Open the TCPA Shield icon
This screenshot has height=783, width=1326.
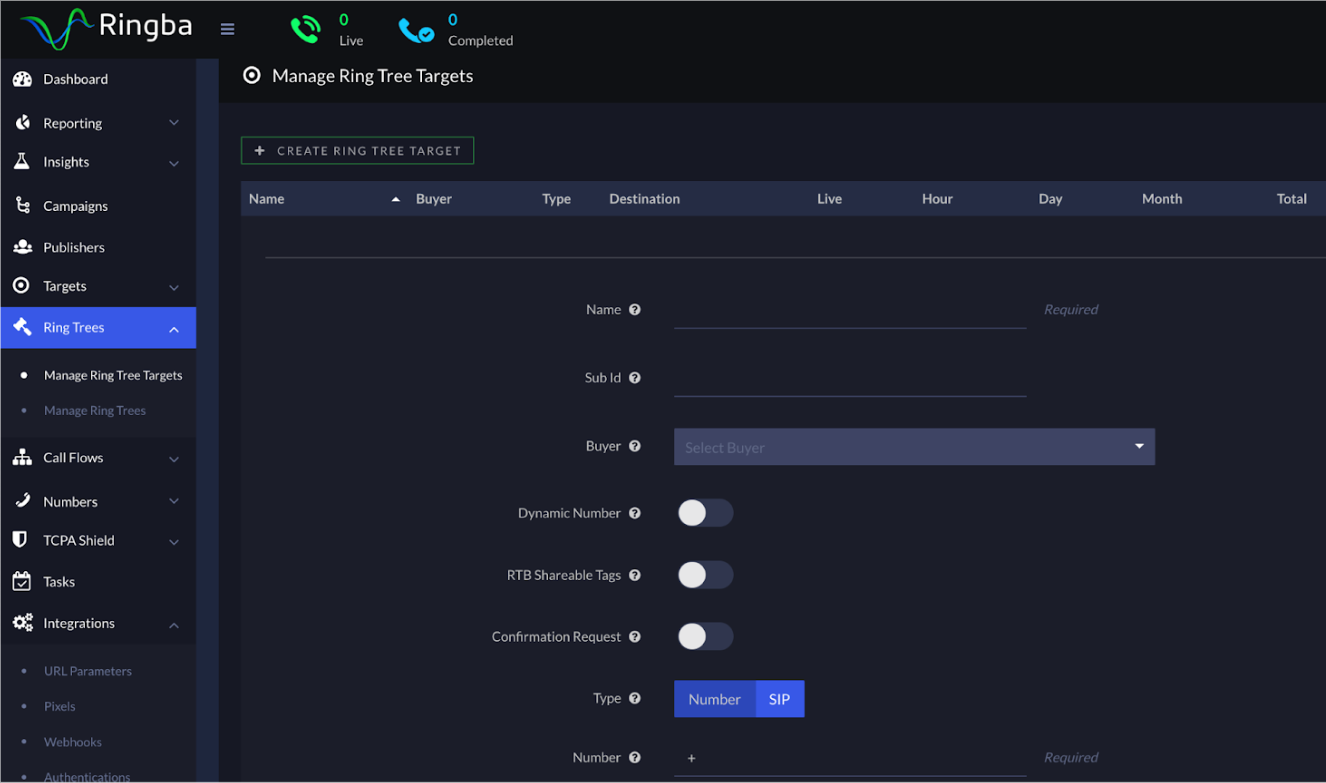click(x=22, y=540)
